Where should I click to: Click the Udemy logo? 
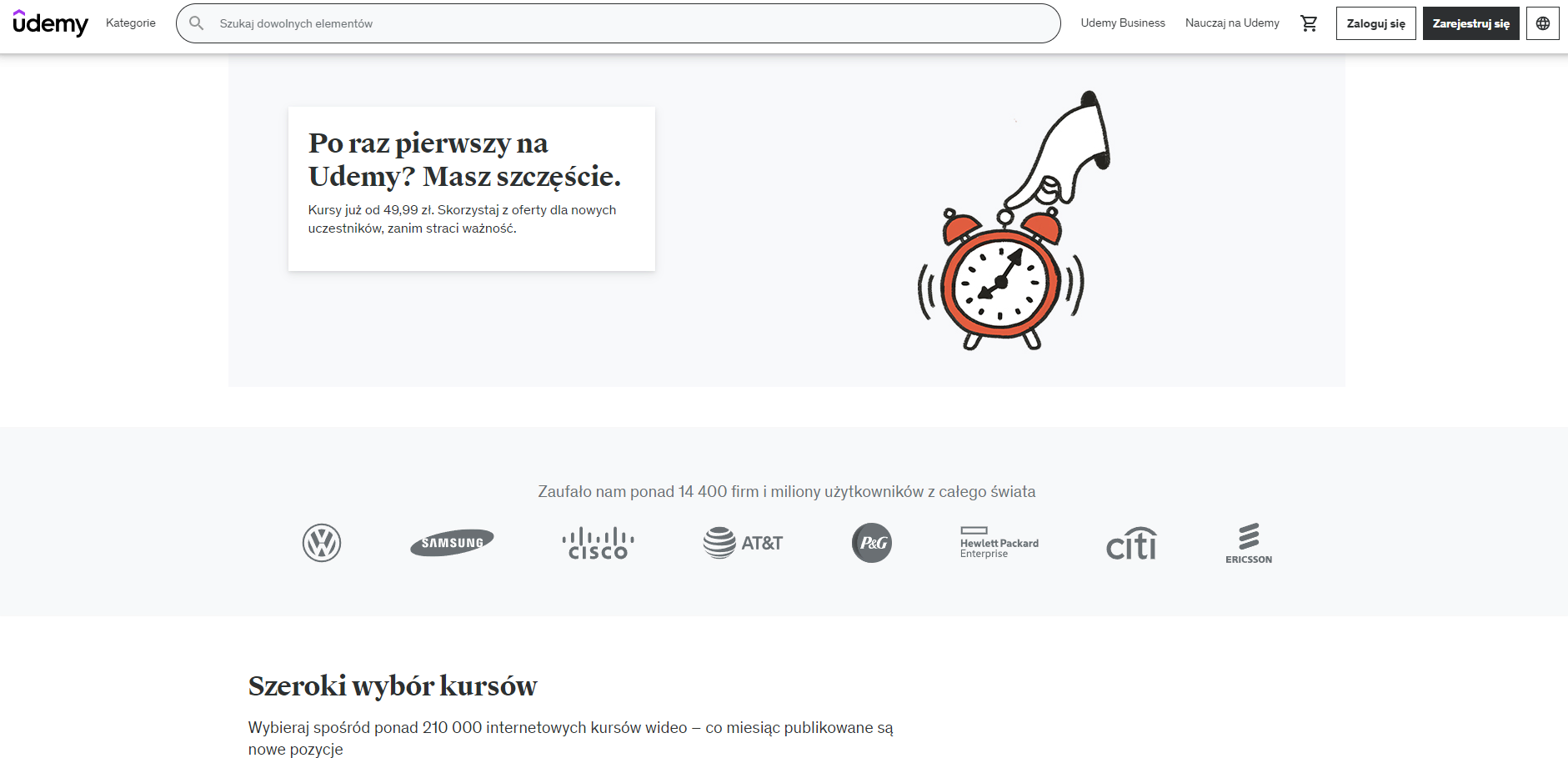click(50, 23)
